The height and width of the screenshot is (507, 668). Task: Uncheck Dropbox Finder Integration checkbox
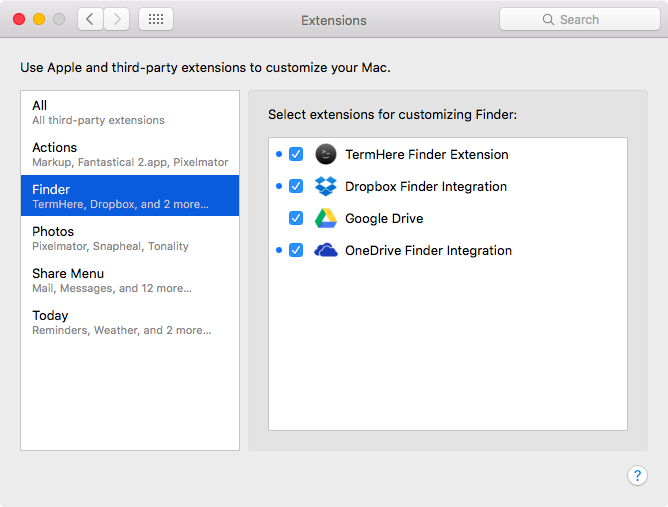pyautogui.click(x=296, y=186)
